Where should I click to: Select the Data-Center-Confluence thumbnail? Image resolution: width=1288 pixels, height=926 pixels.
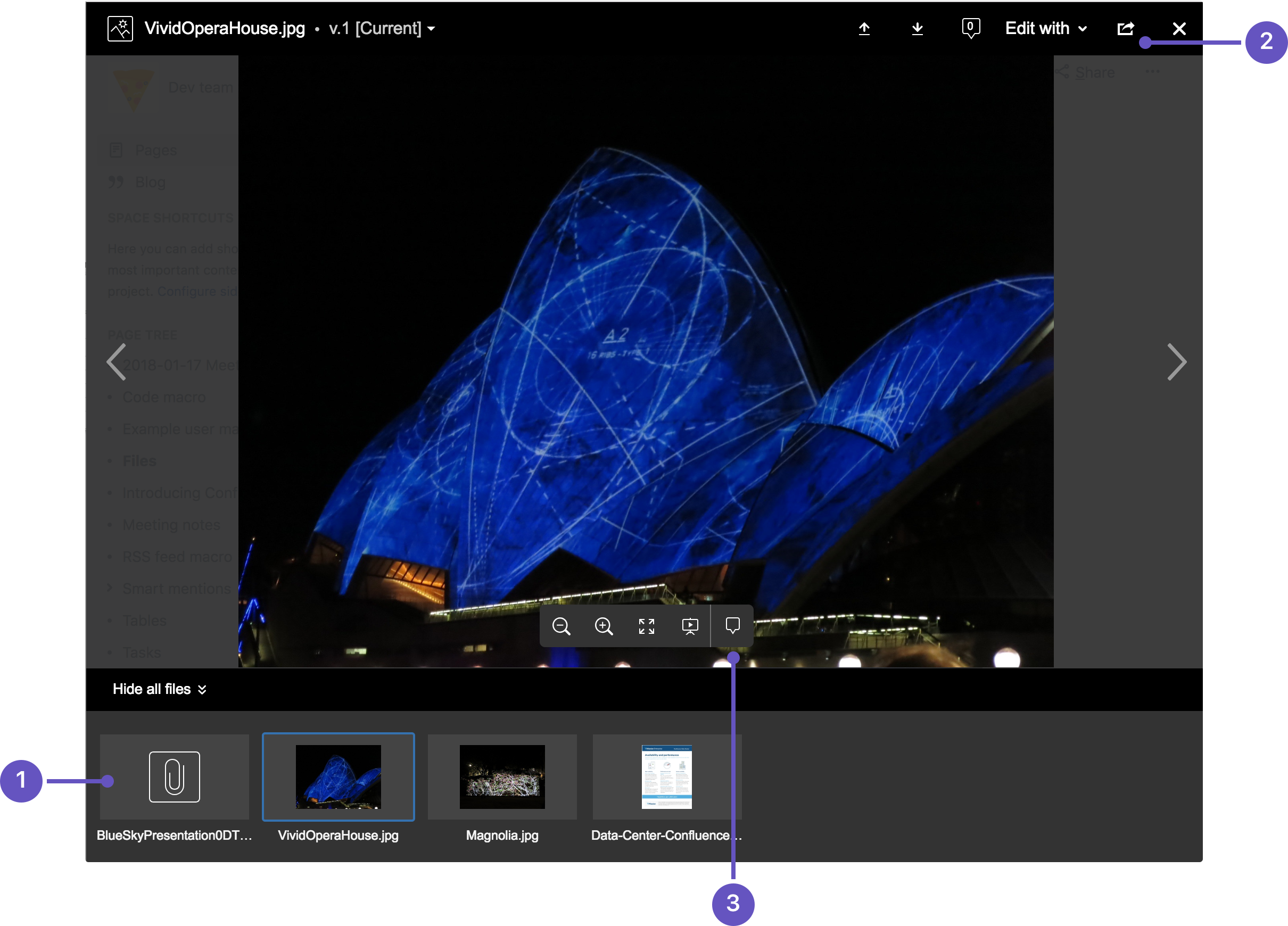pyautogui.click(x=667, y=776)
